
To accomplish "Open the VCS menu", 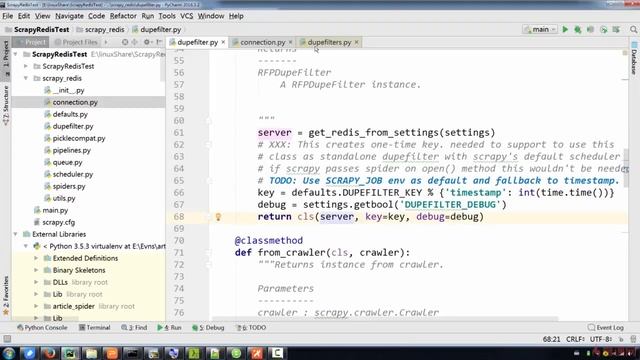I will 187,16.
